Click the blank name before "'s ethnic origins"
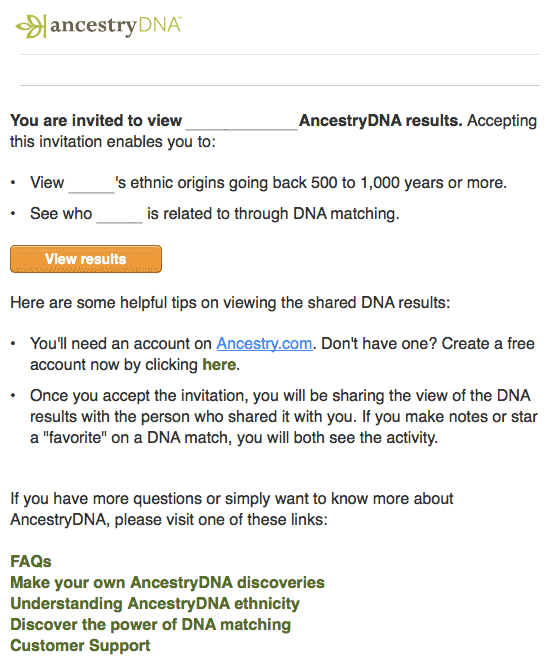The height and width of the screenshot is (662, 559). [91, 187]
